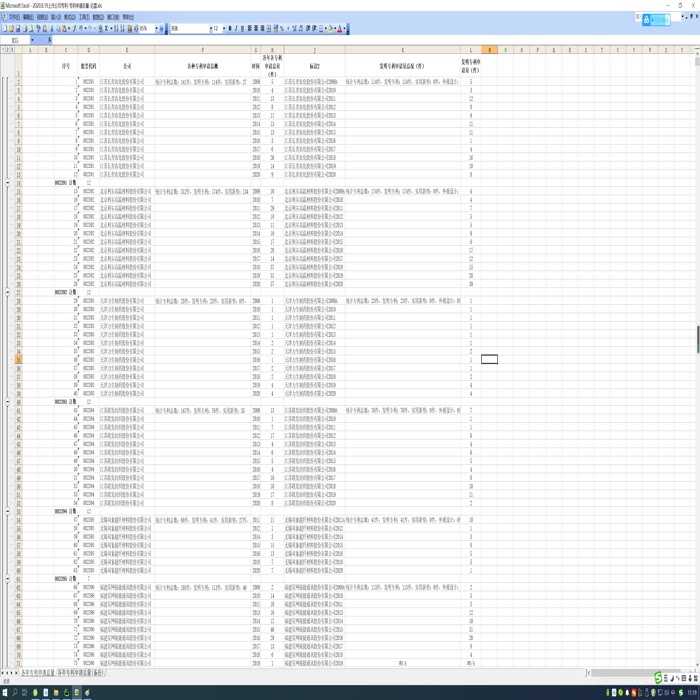Viewport: 700px width, 700px height.
Task: Click the Name Box showing M35
Action: 15,40
